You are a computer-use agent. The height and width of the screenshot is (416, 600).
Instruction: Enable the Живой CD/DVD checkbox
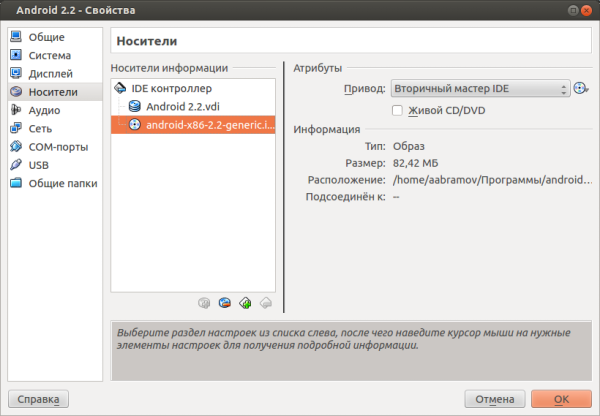click(x=398, y=109)
